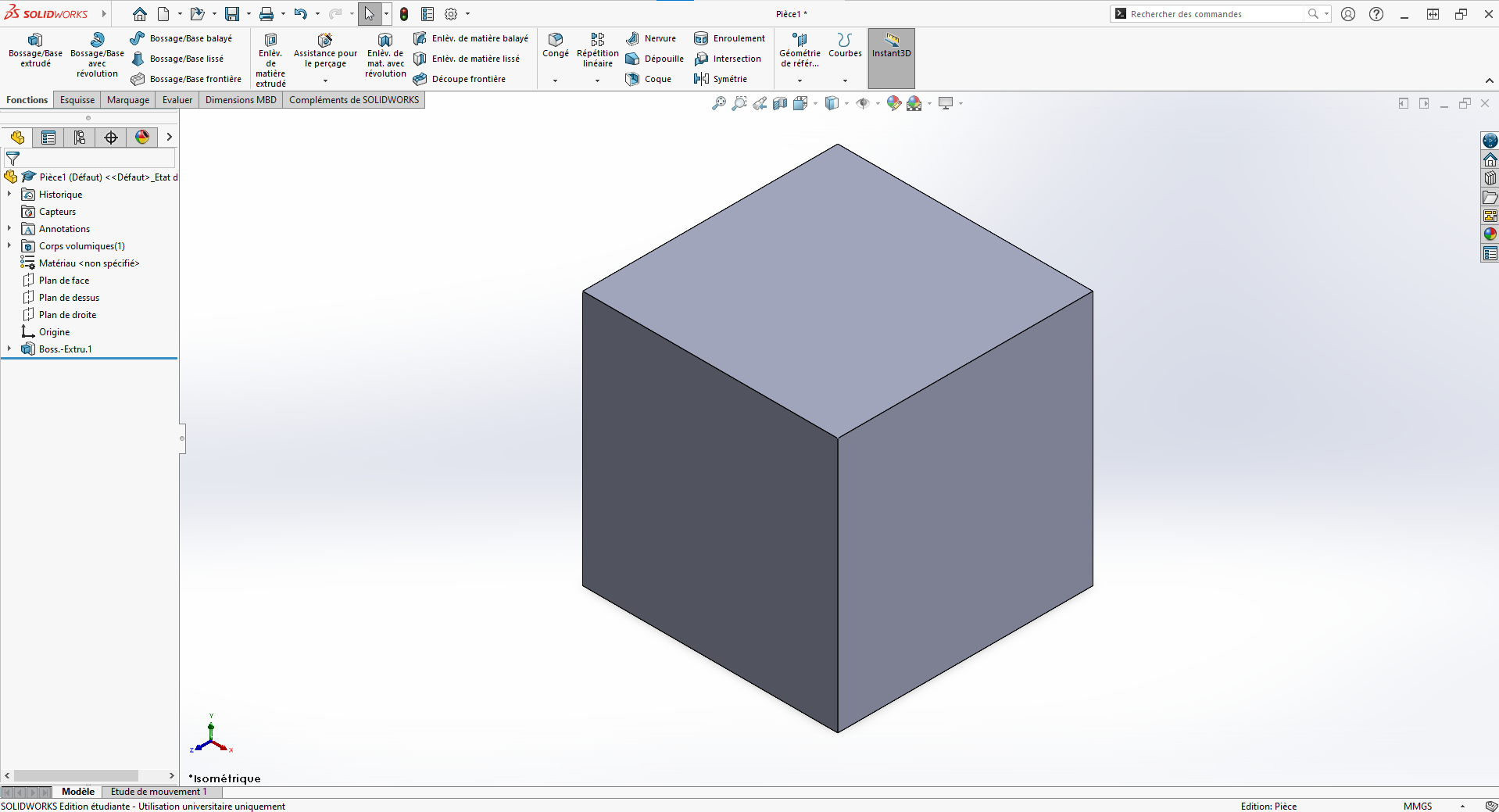Click the Intersection tool

[x=728, y=59]
